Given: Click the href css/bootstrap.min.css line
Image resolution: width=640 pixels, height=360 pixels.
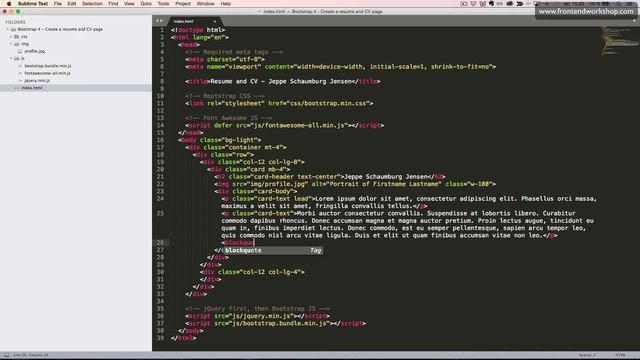Looking at the screenshot, I should [x=279, y=103].
